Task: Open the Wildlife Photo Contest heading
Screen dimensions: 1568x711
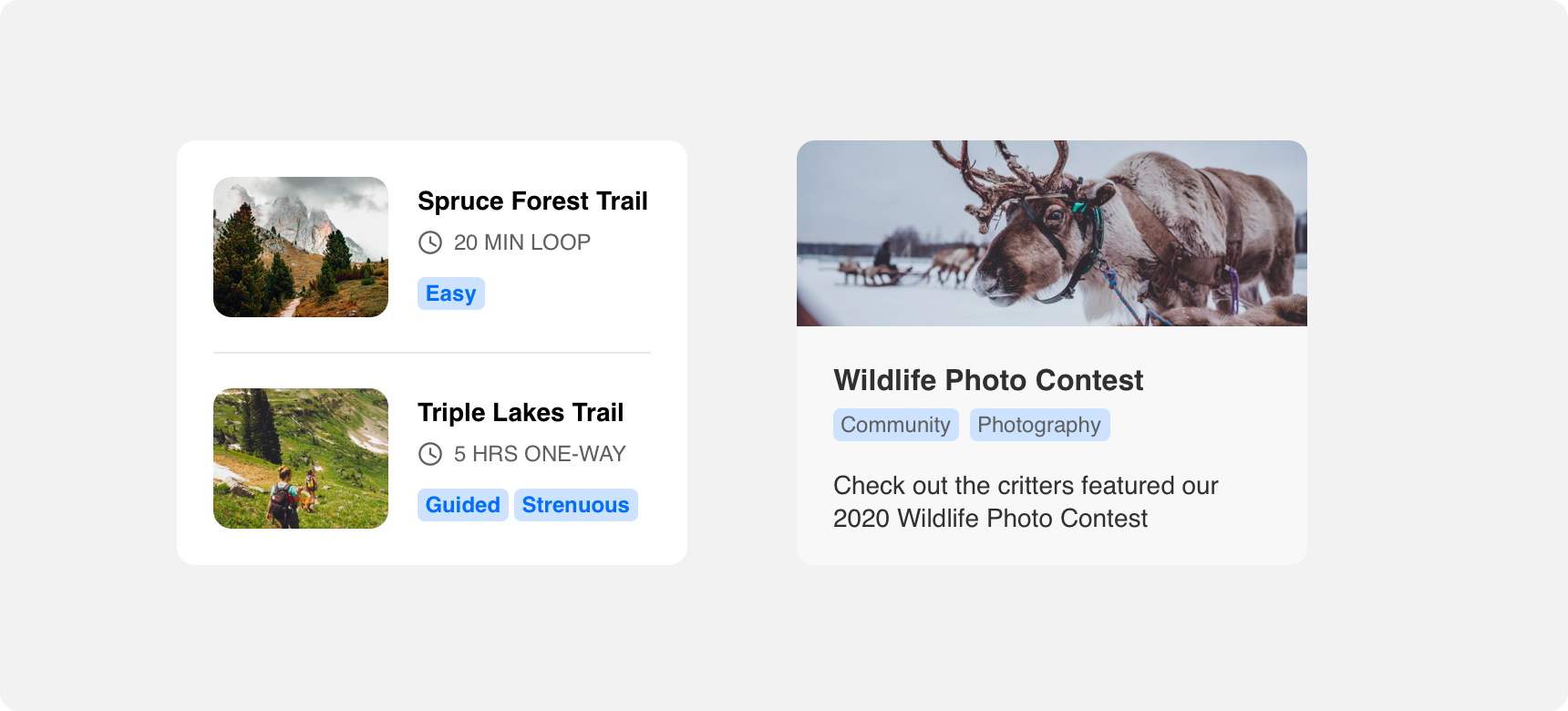Action: (x=988, y=380)
